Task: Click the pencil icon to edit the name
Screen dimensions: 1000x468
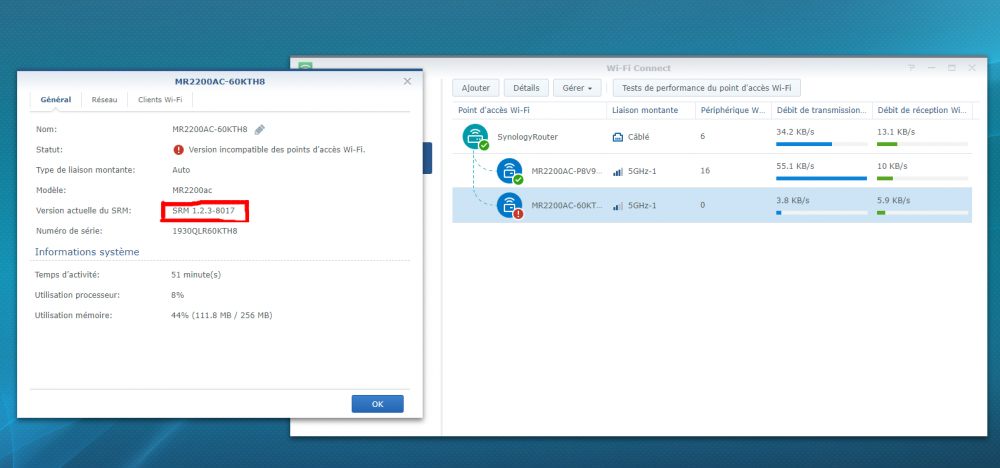Action: click(260, 129)
